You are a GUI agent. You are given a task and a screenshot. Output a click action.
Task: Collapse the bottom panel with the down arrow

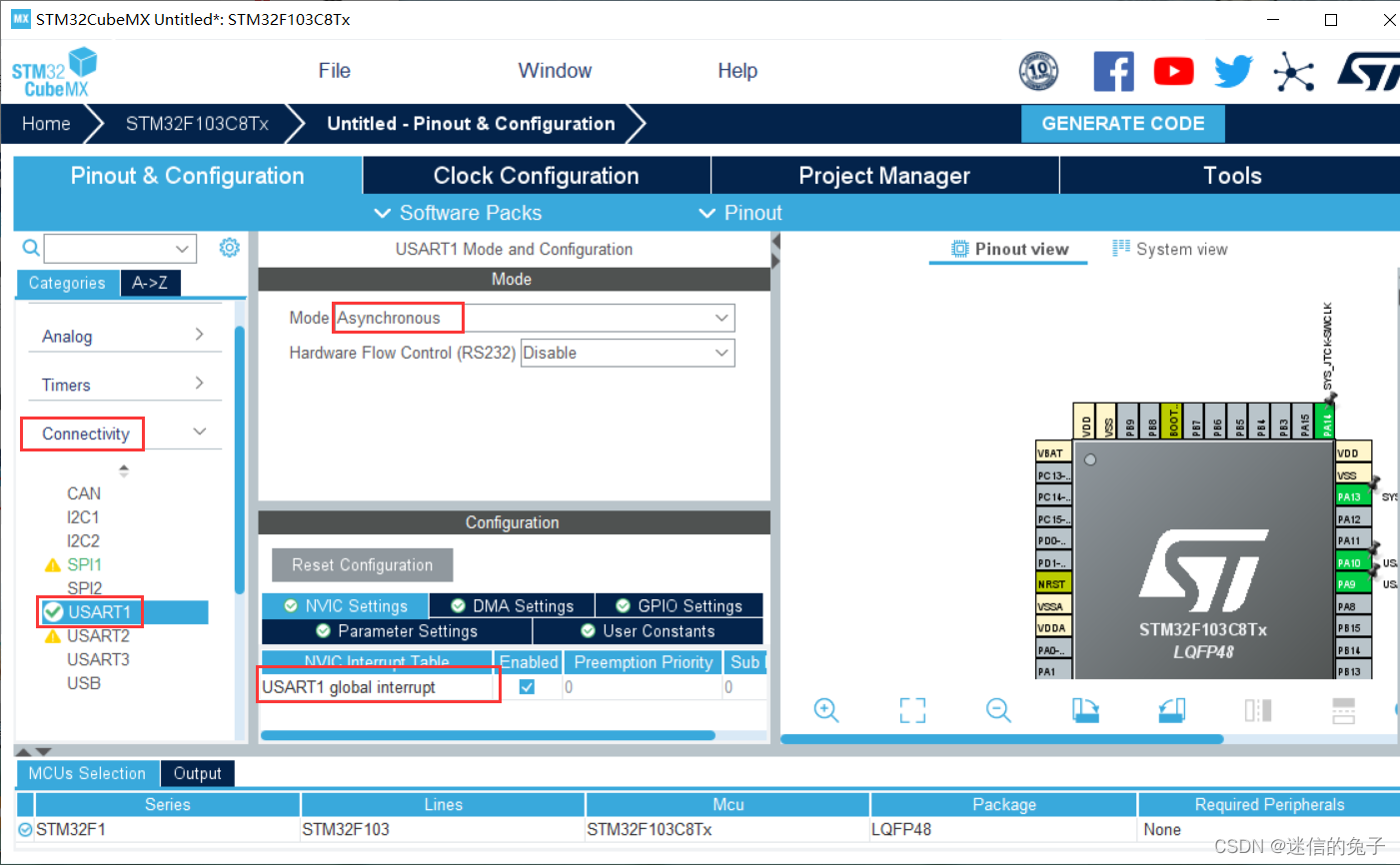[x=43, y=751]
